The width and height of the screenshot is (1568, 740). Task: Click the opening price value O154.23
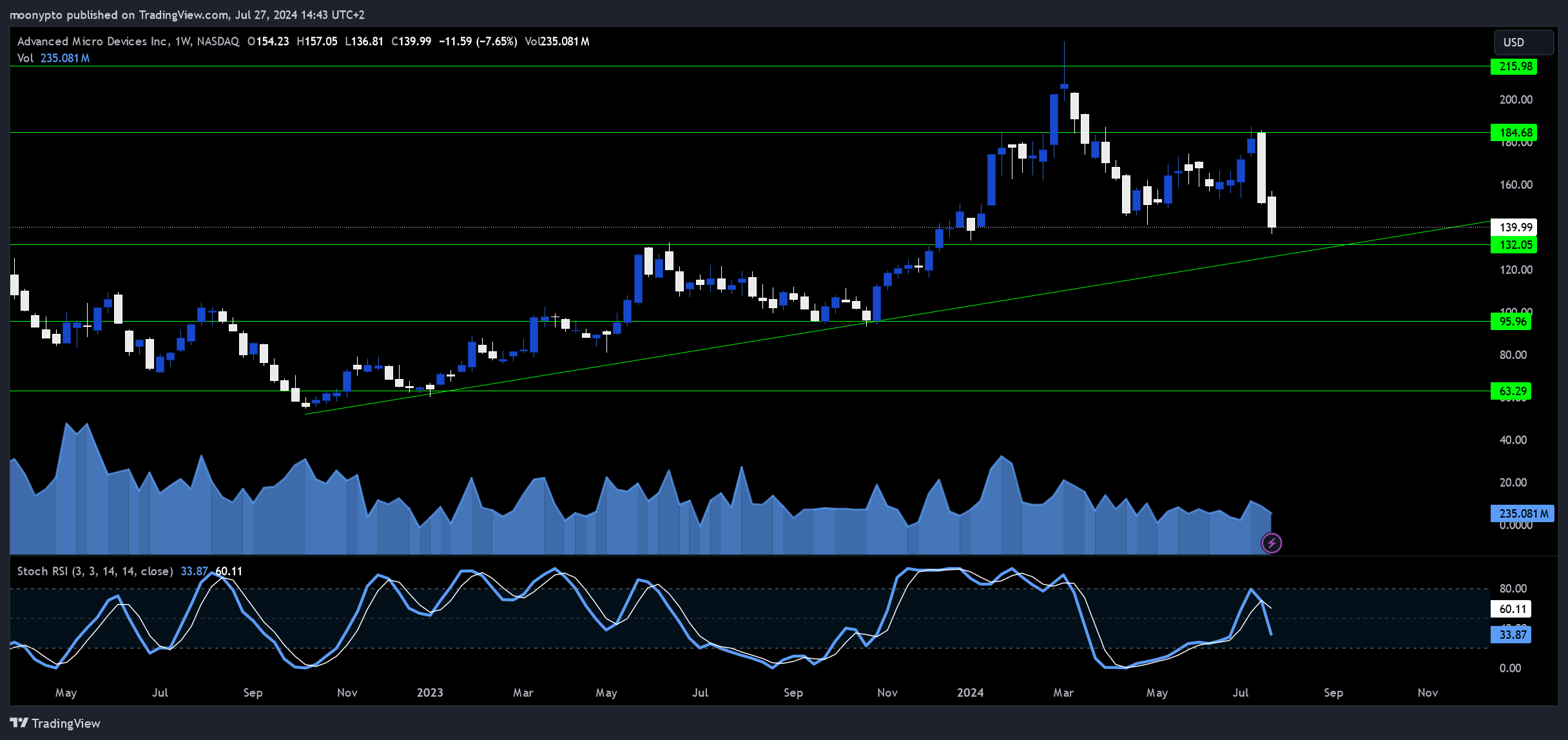(268, 41)
